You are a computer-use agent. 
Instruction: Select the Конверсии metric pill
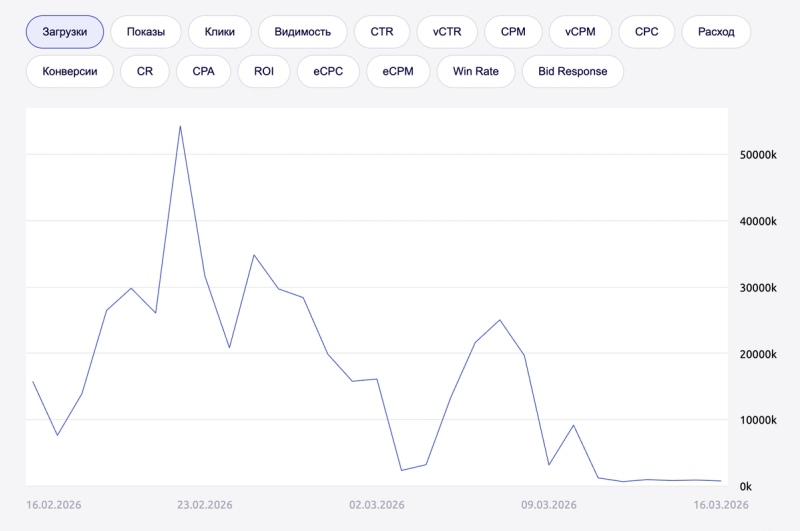pyautogui.click(x=70, y=71)
